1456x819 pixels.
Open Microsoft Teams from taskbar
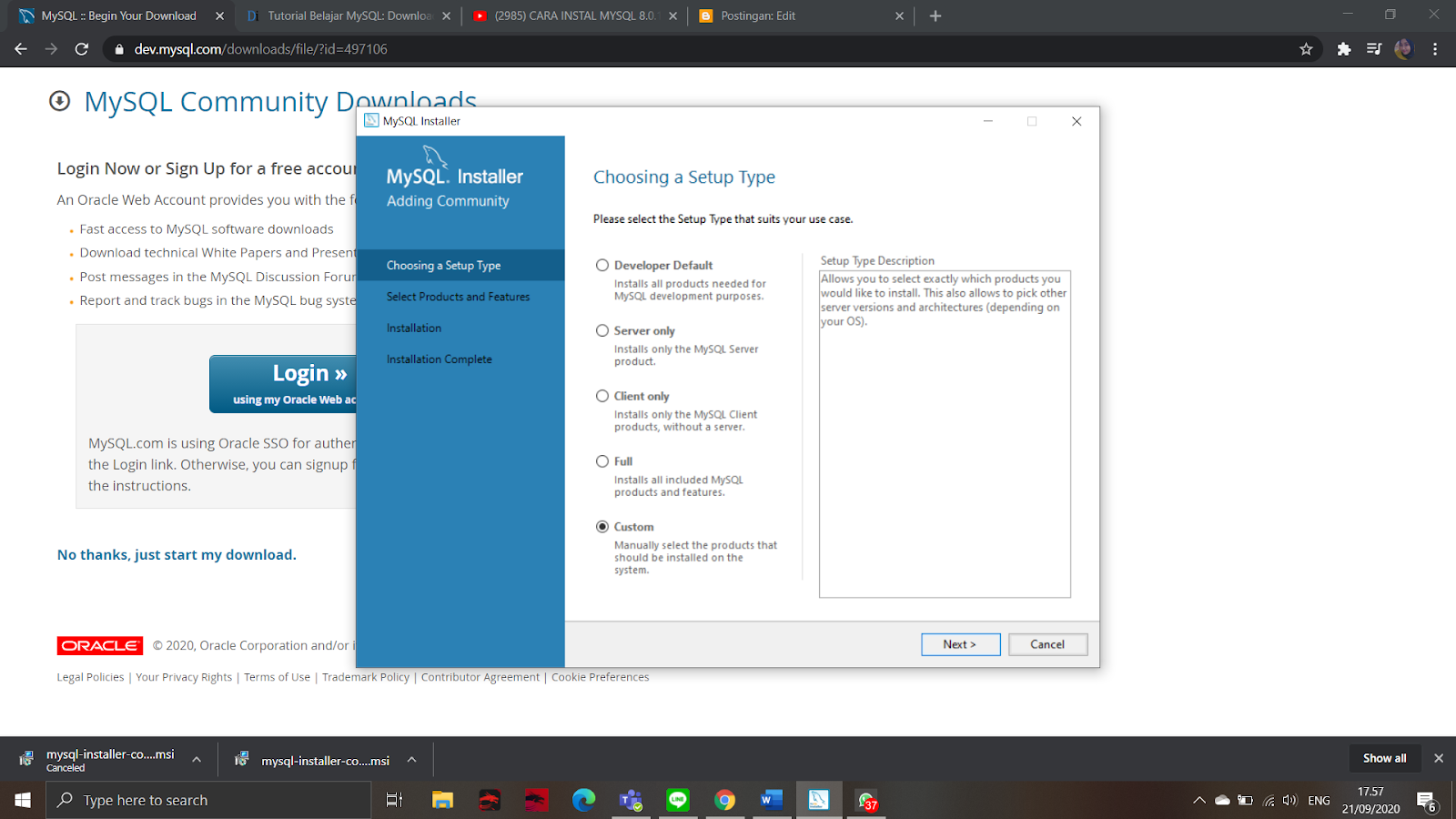(631, 800)
